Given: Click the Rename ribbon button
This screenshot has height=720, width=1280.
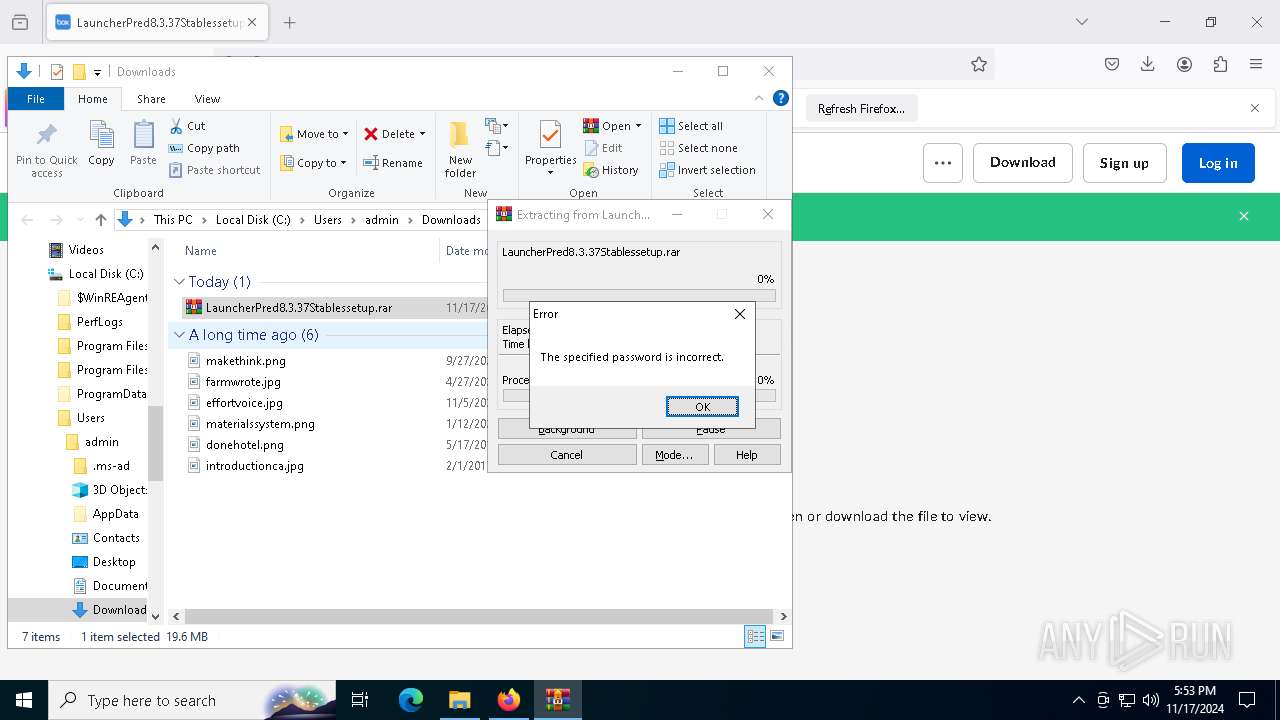Looking at the screenshot, I should 393,163.
